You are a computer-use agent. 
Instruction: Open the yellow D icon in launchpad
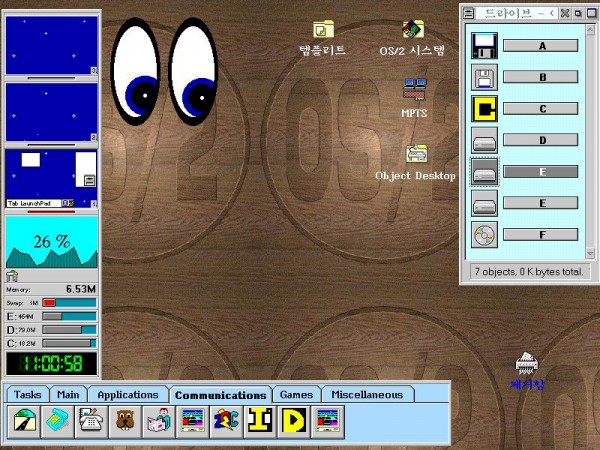tap(292, 422)
